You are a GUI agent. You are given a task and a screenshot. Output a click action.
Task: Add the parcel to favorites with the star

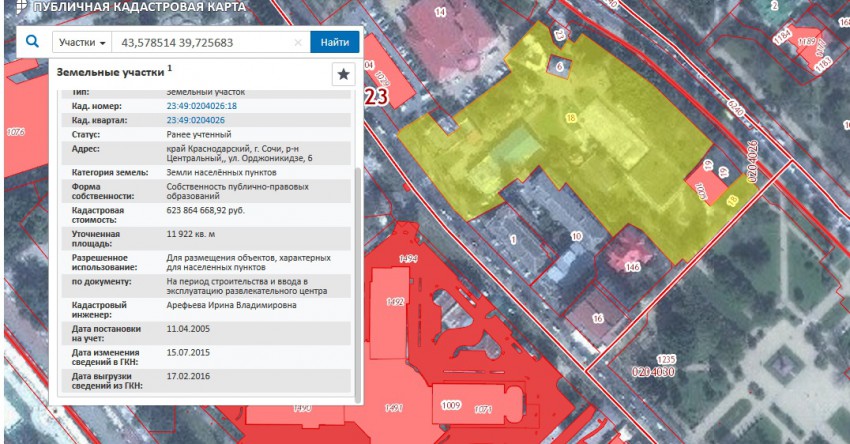click(343, 74)
